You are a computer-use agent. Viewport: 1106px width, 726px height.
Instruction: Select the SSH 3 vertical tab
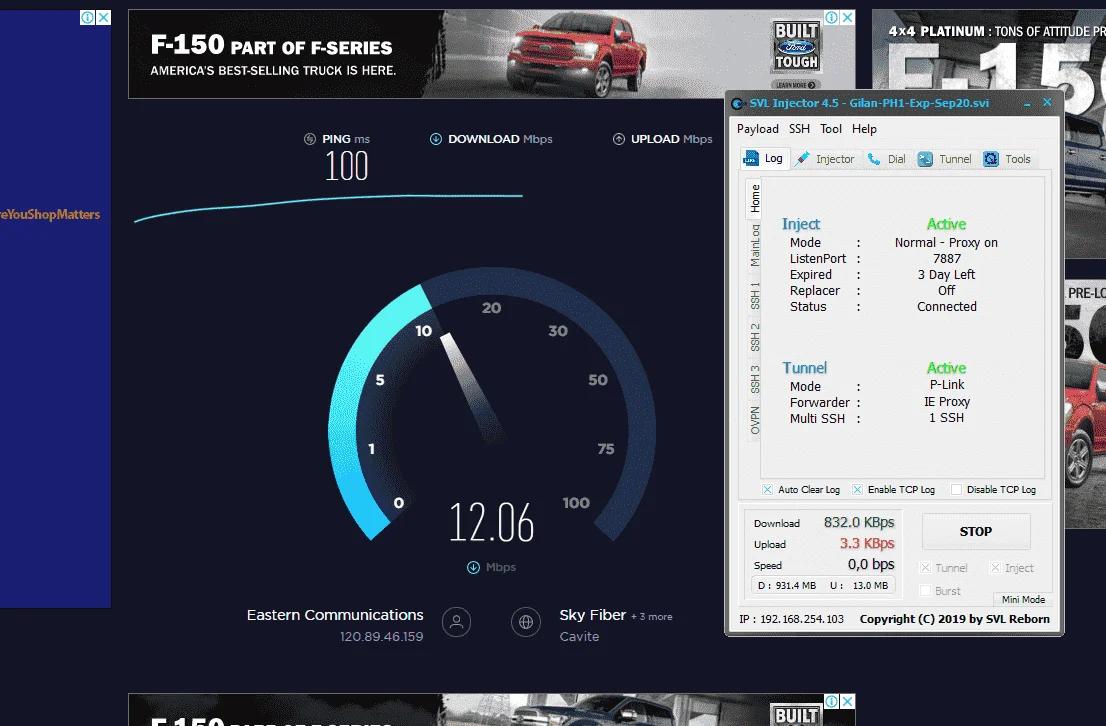point(755,379)
